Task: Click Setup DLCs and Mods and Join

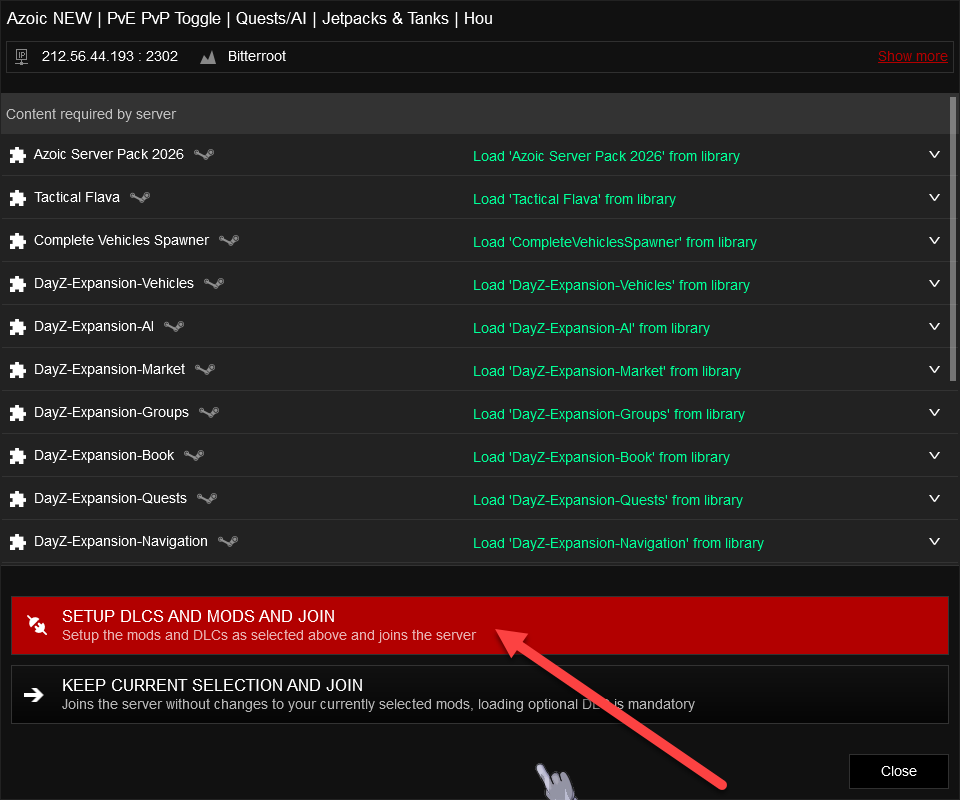Action: 480,625
